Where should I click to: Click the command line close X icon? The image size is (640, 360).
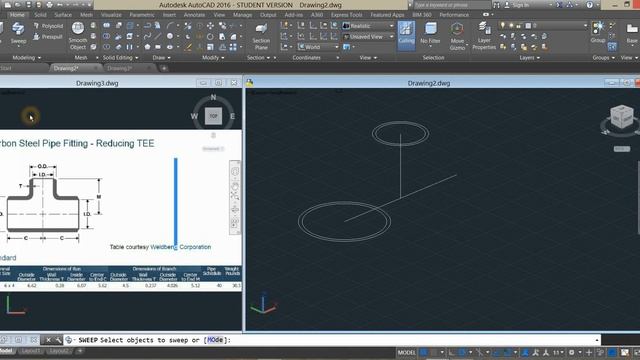coord(48,340)
